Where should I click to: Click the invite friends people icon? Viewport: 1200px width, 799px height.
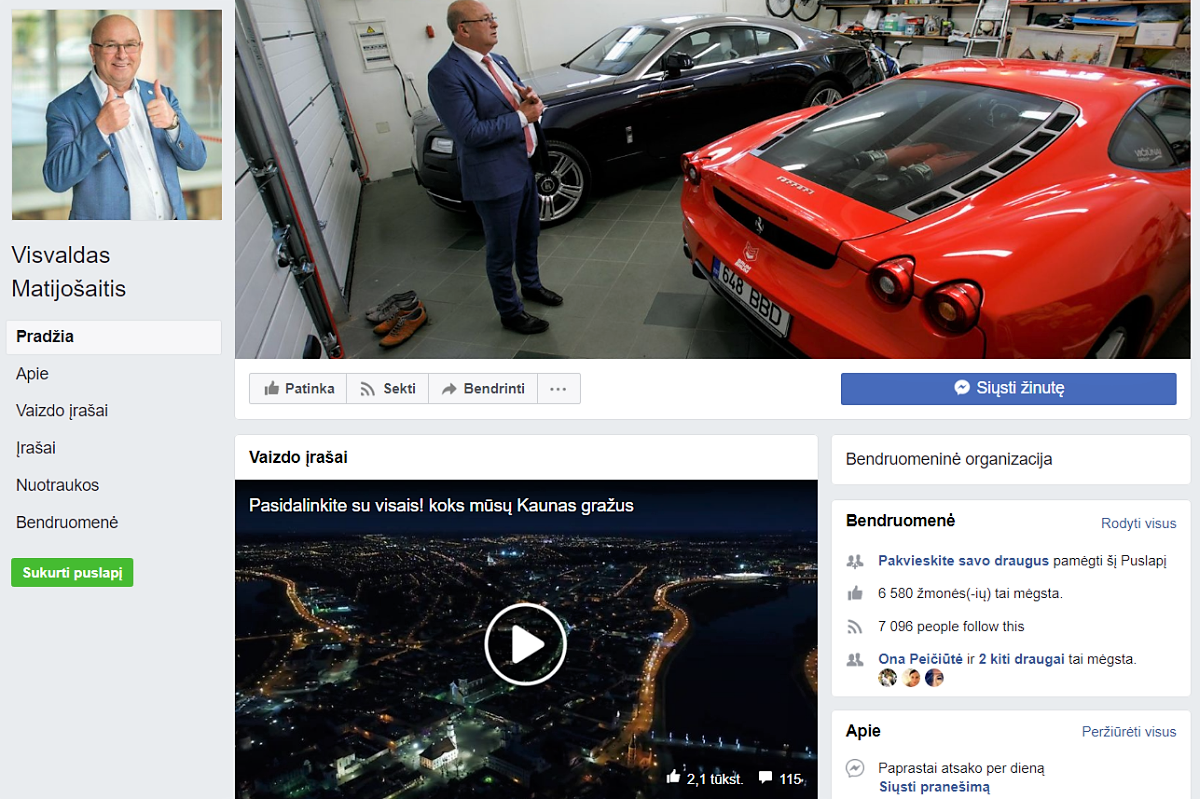click(855, 561)
